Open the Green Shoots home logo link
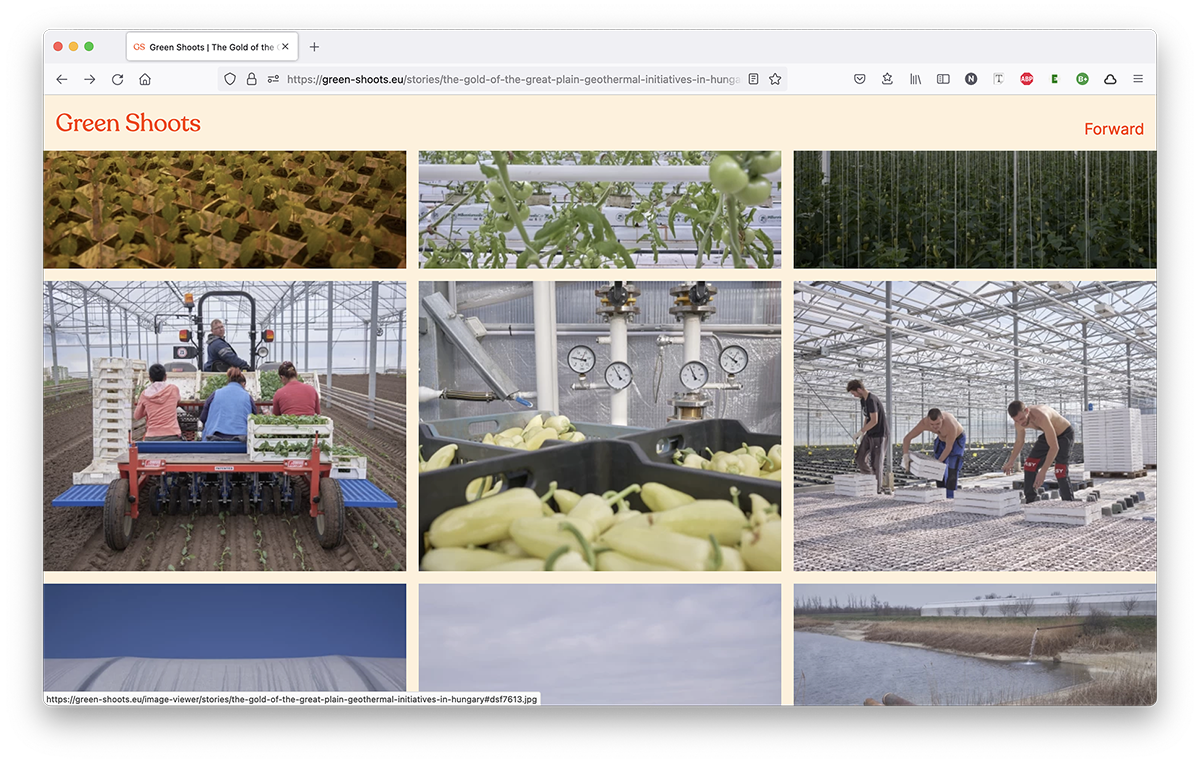Image resolution: width=1200 pixels, height=763 pixels. pos(128,123)
